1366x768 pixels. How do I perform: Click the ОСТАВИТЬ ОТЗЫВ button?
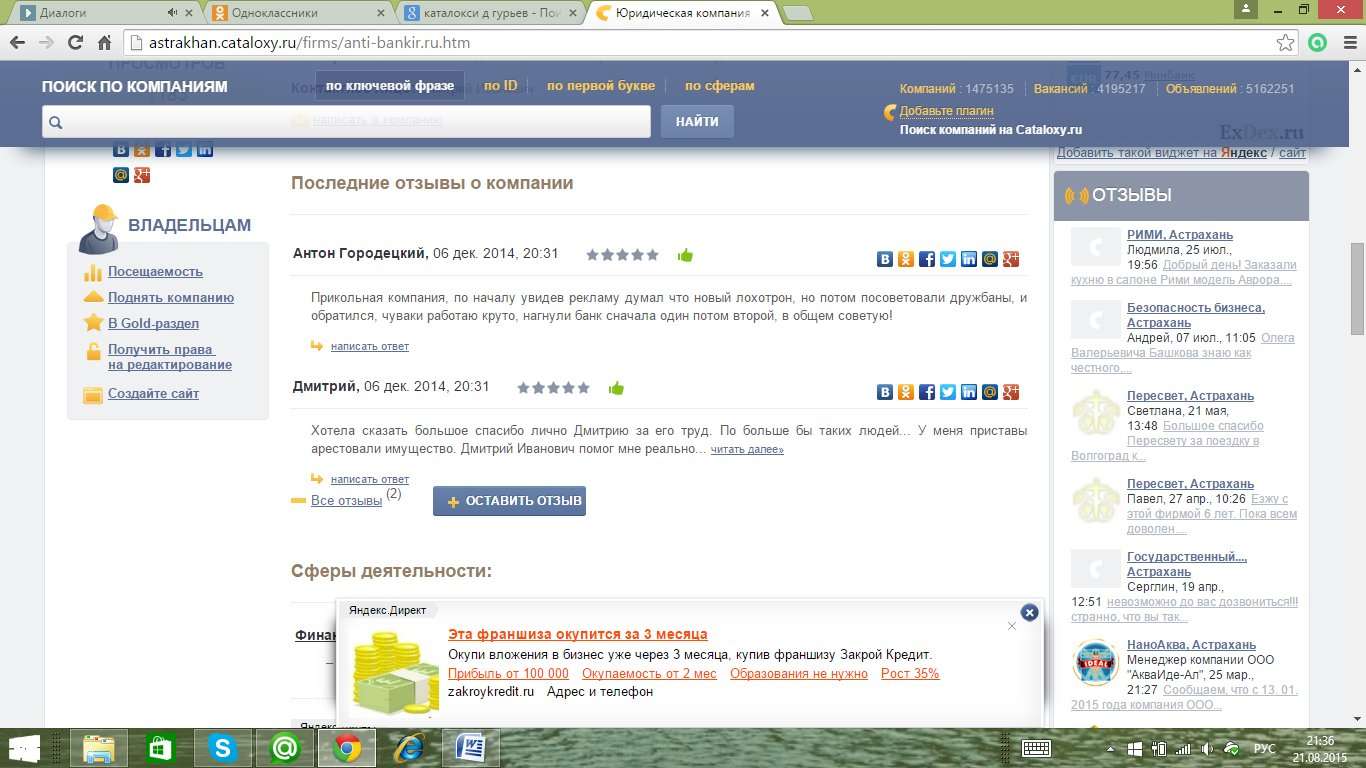(509, 501)
